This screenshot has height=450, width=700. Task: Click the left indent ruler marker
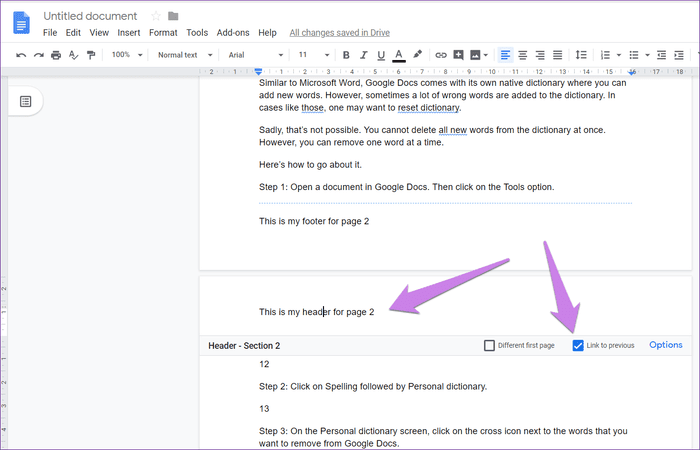click(258, 71)
